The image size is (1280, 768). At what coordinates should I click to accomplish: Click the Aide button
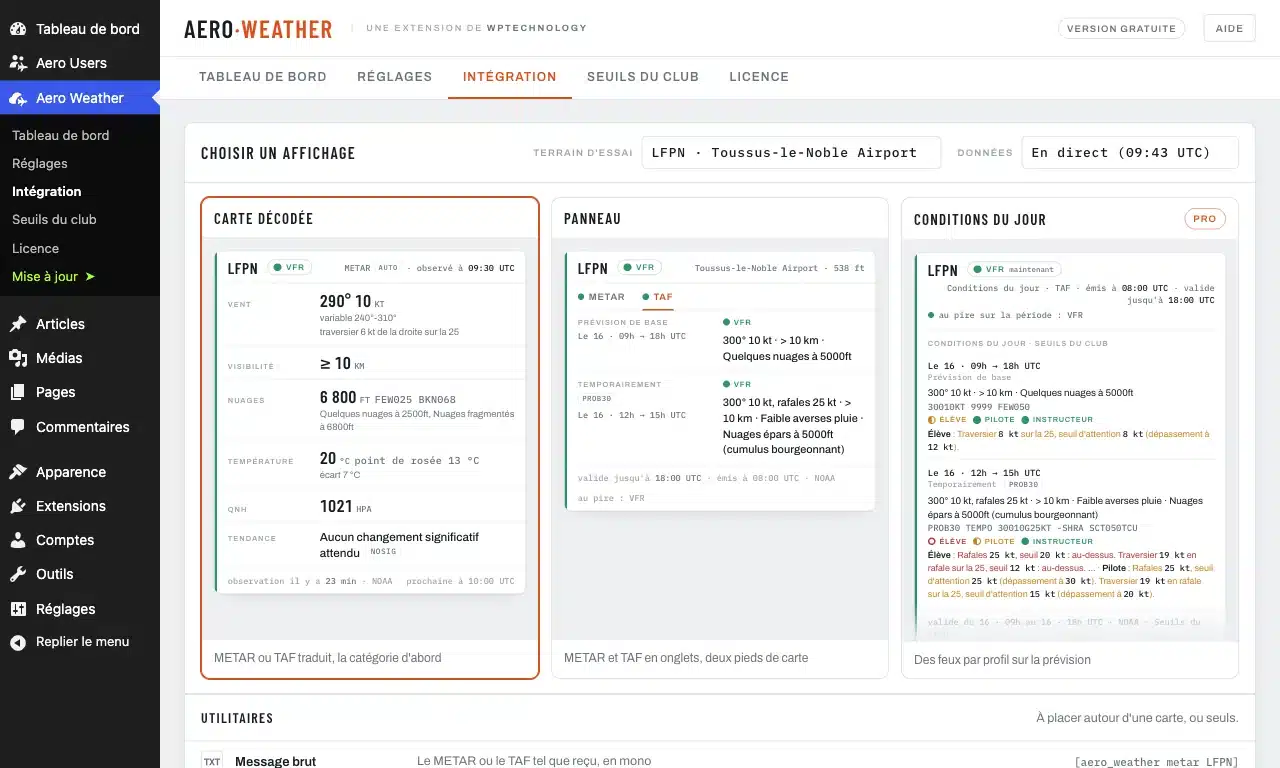click(1229, 28)
